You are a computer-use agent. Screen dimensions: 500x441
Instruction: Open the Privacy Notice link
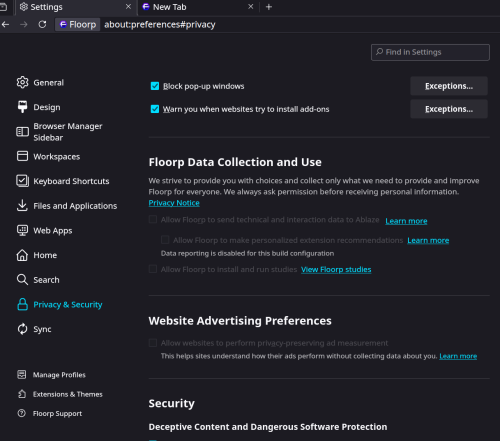click(x=174, y=203)
